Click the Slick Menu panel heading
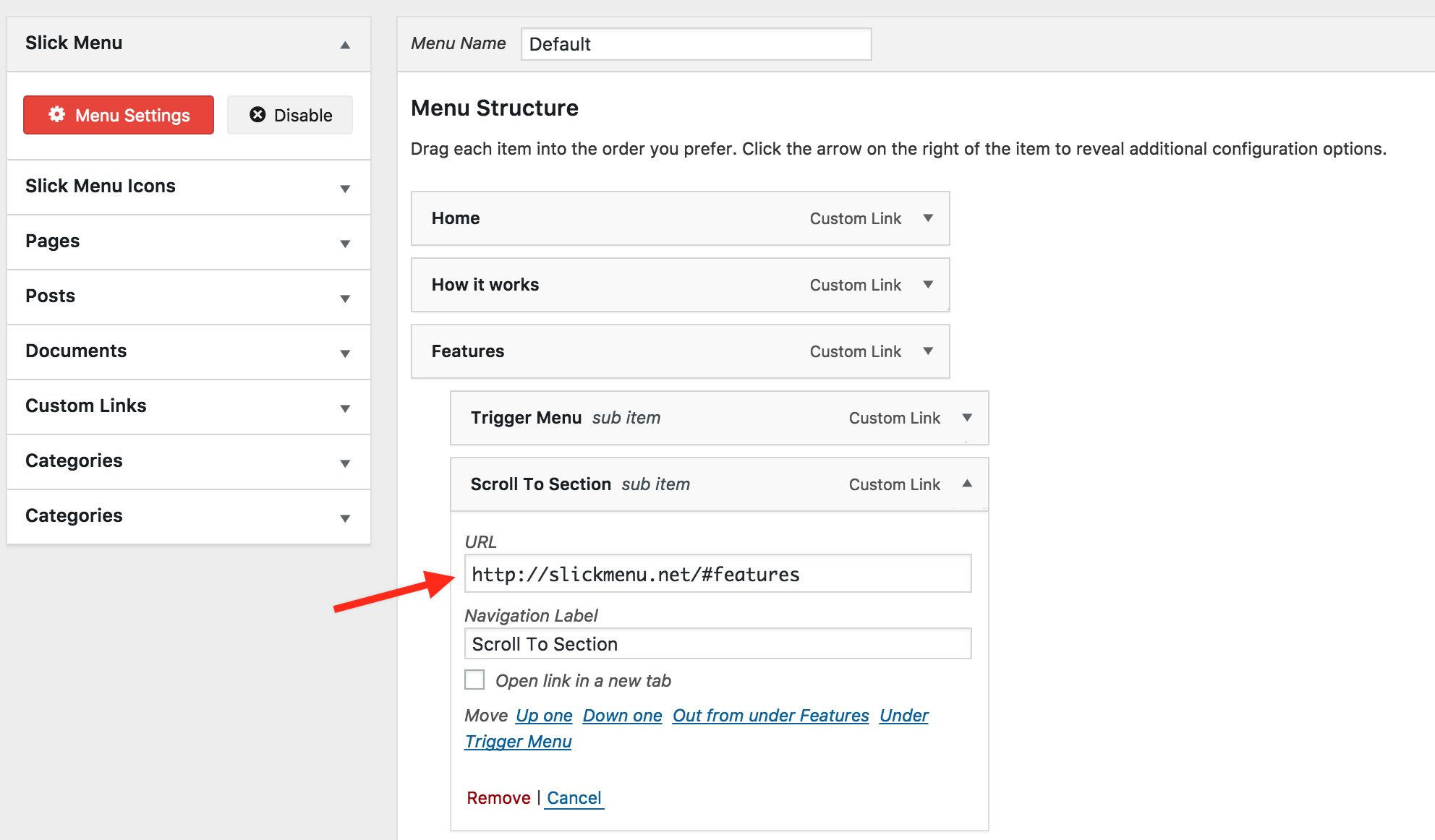 [x=74, y=43]
